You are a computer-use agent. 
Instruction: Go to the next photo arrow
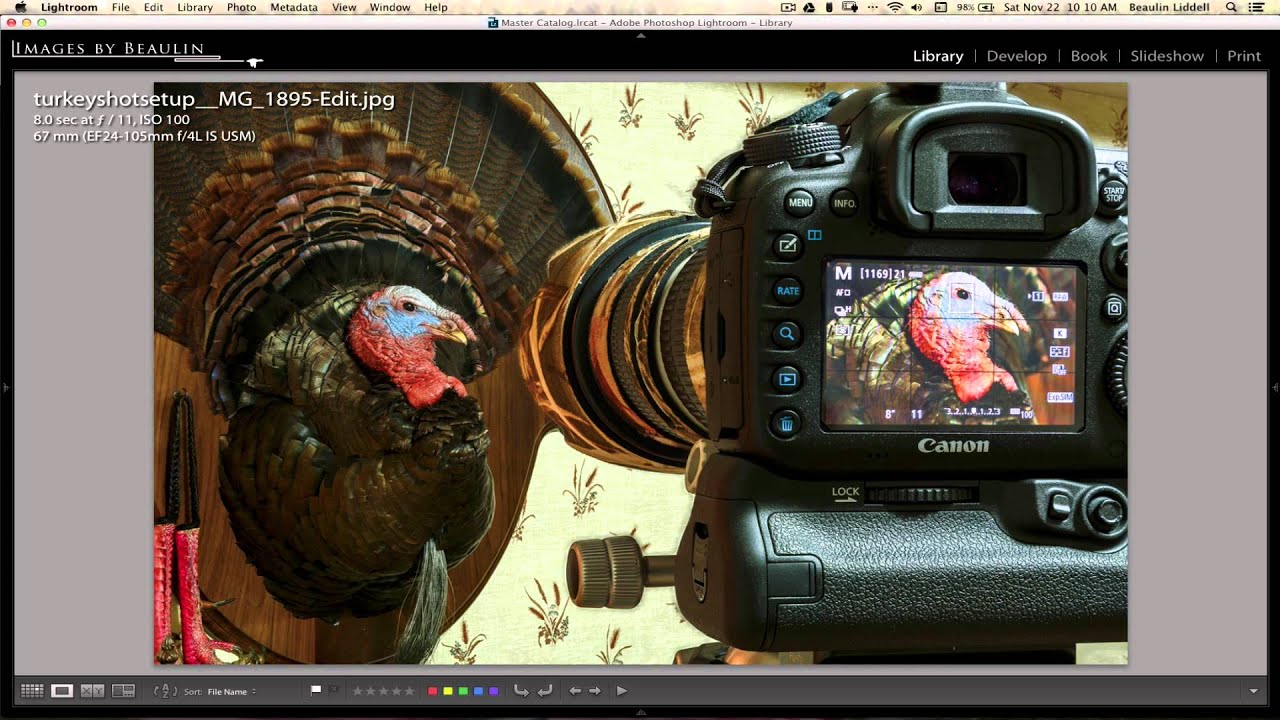coord(595,690)
